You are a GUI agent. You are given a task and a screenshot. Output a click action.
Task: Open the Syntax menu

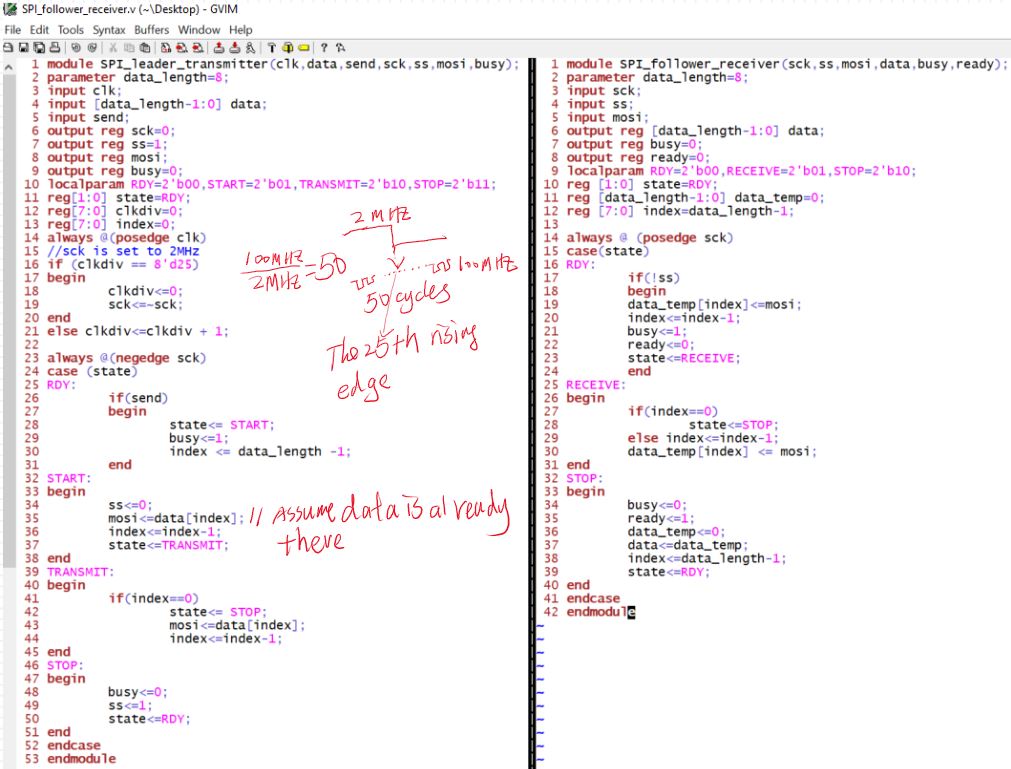pyautogui.click(x=109, y=30)
